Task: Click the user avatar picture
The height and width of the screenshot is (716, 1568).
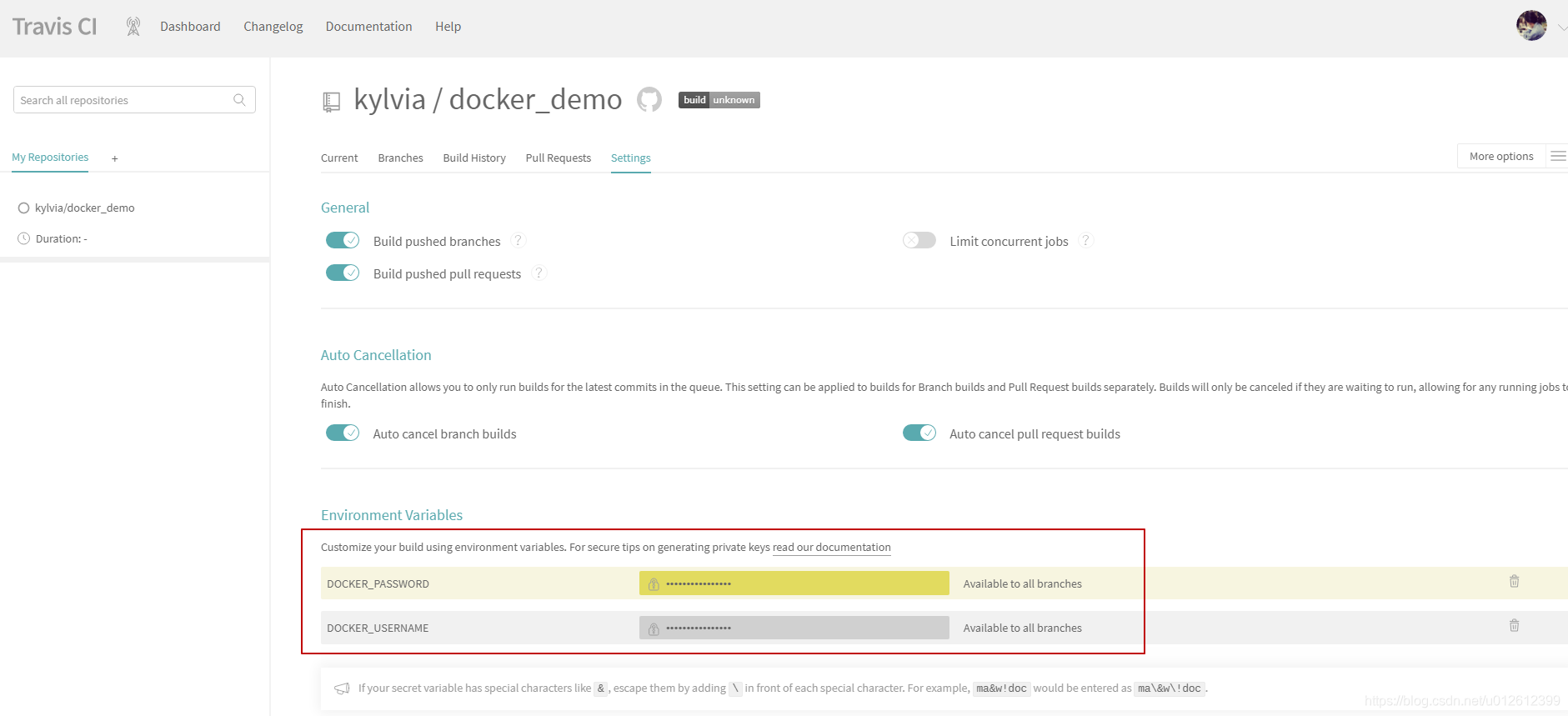Action: pyautogui.click(x=1531, y=26)
